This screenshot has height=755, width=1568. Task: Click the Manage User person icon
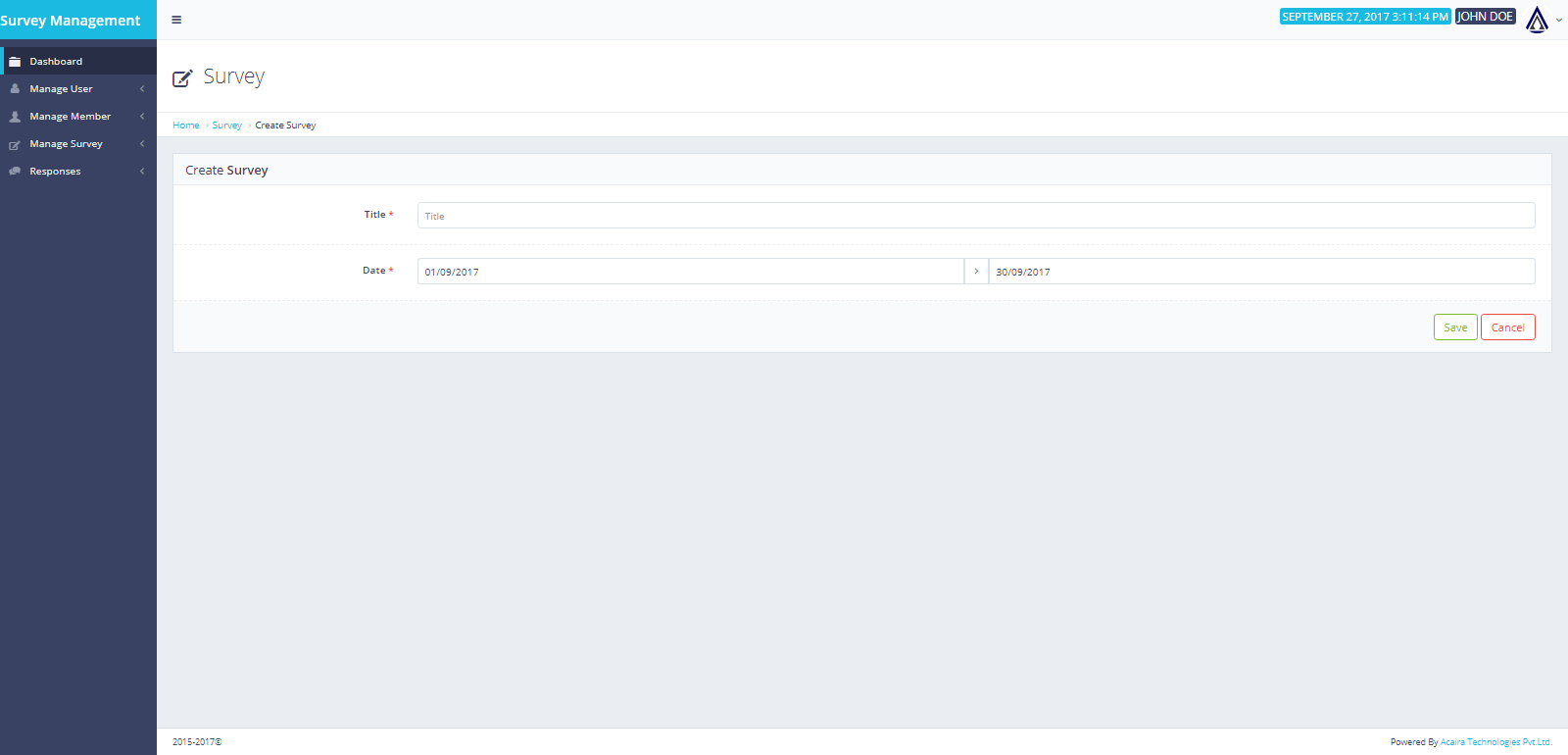[15, 89]
